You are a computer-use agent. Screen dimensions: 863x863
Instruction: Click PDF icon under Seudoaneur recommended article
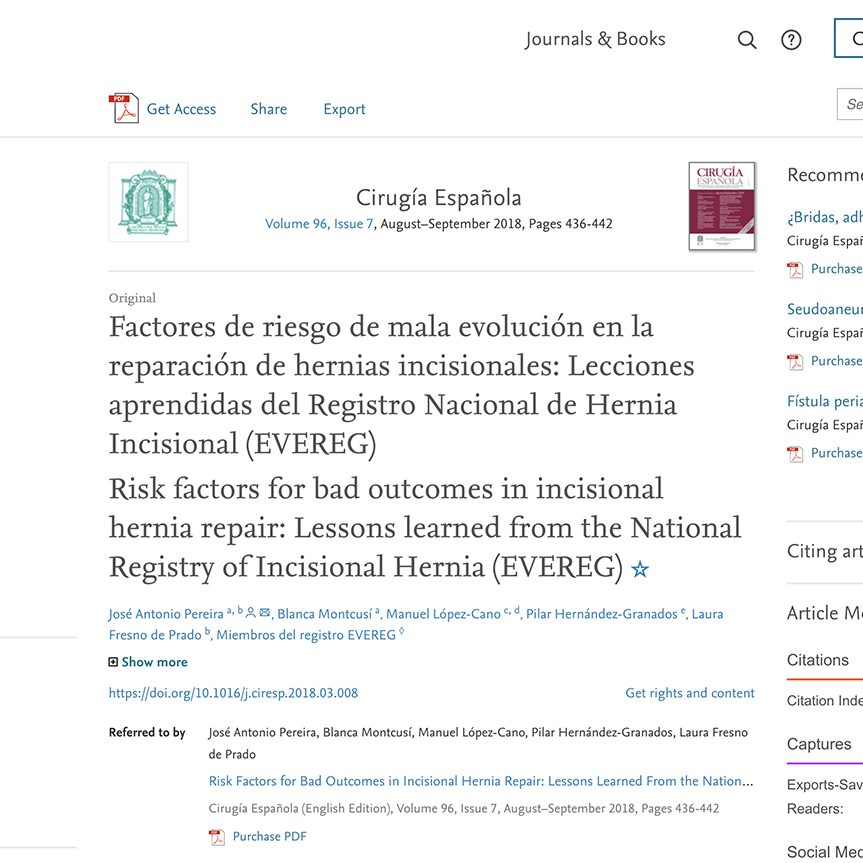click(x=795, y=362)
